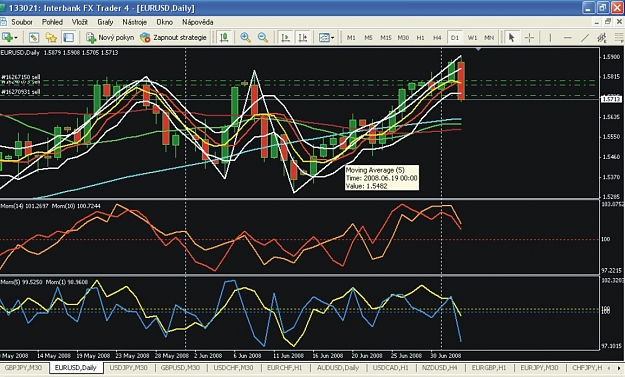Click the chart shift triangle marker at top
This screenshot has width=625, height=377.
478,49
